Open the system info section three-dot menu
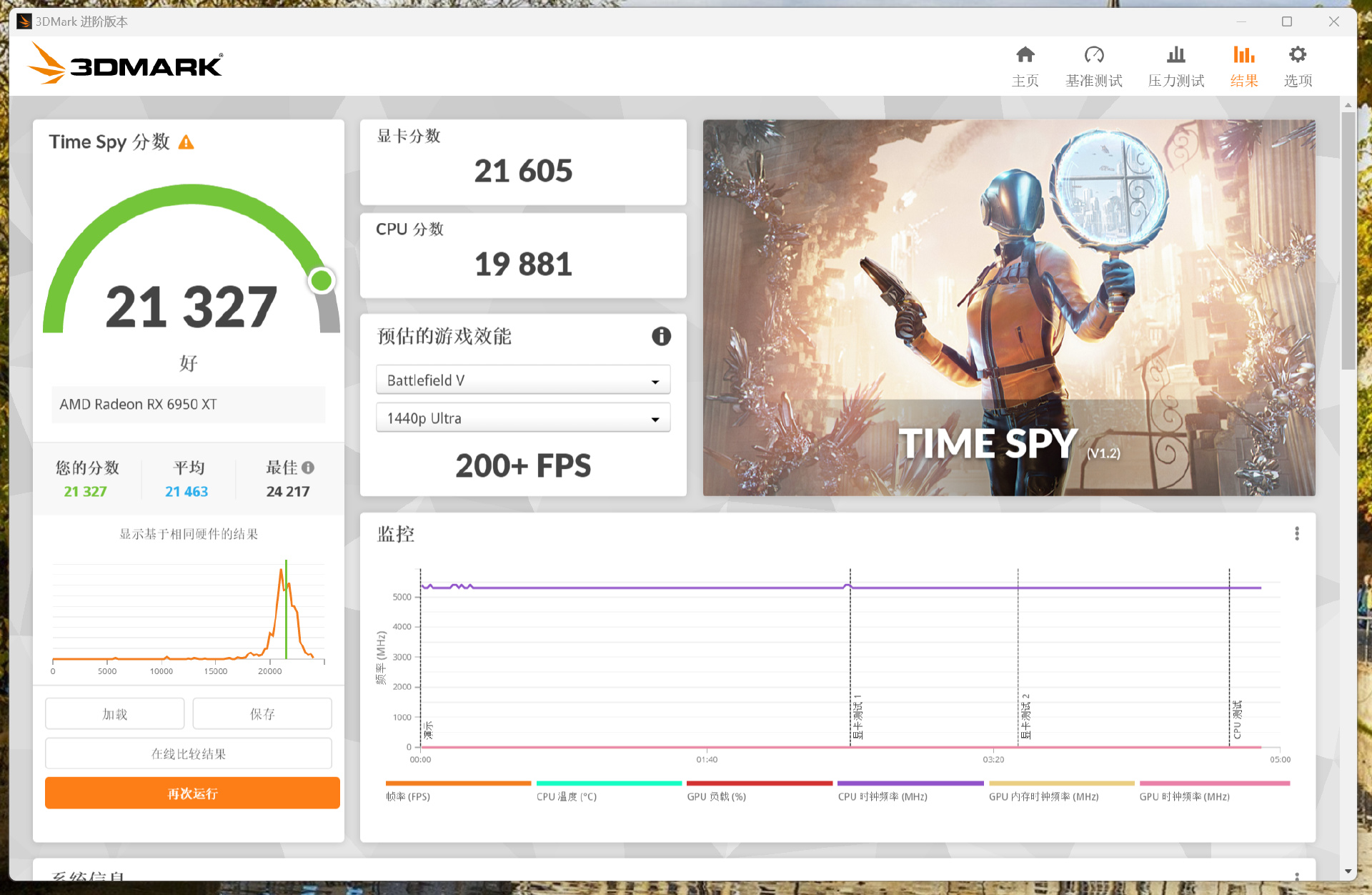The image size is (1372, 895). (x=1296, y=875)
